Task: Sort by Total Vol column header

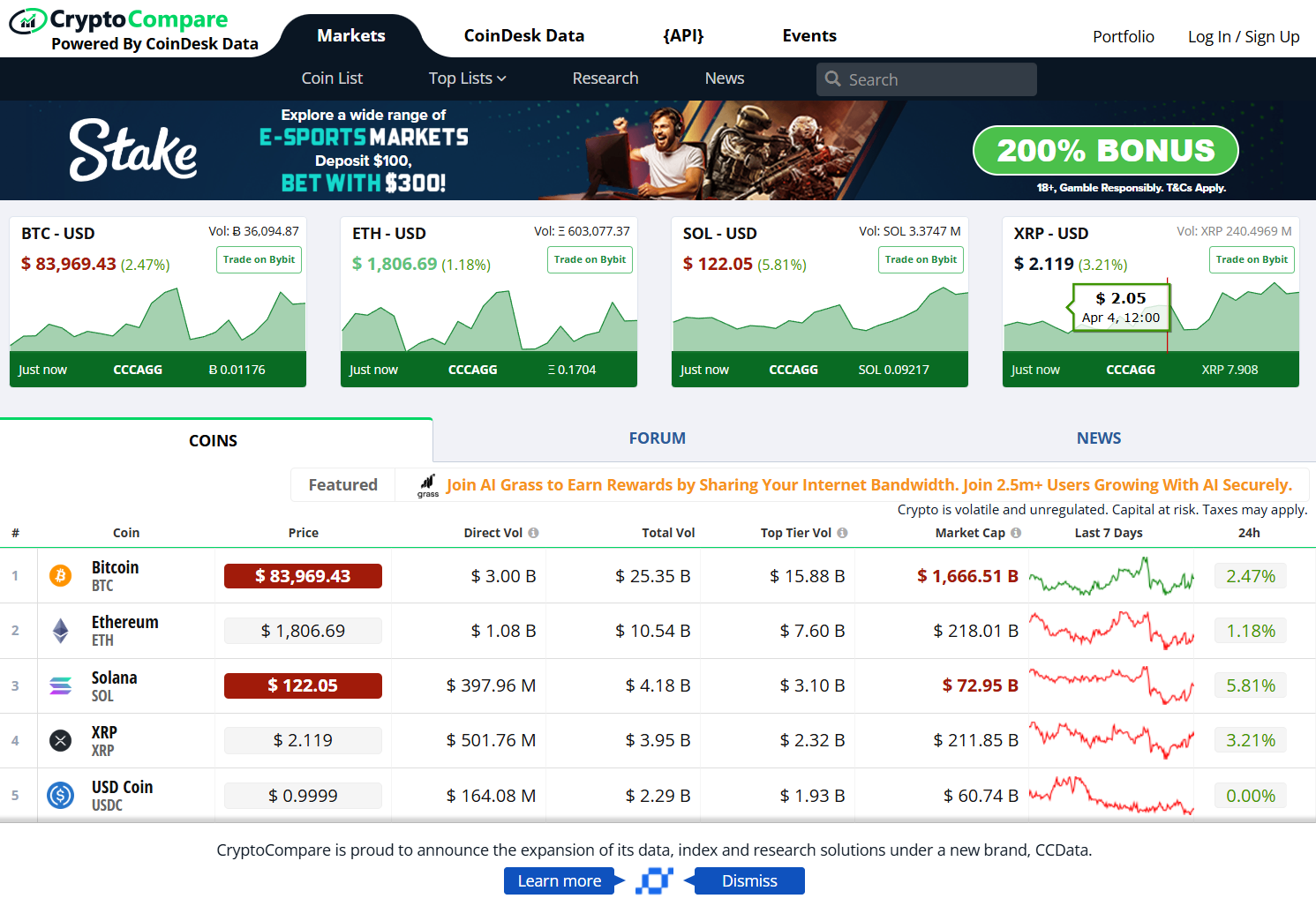Action: point(668,533)
